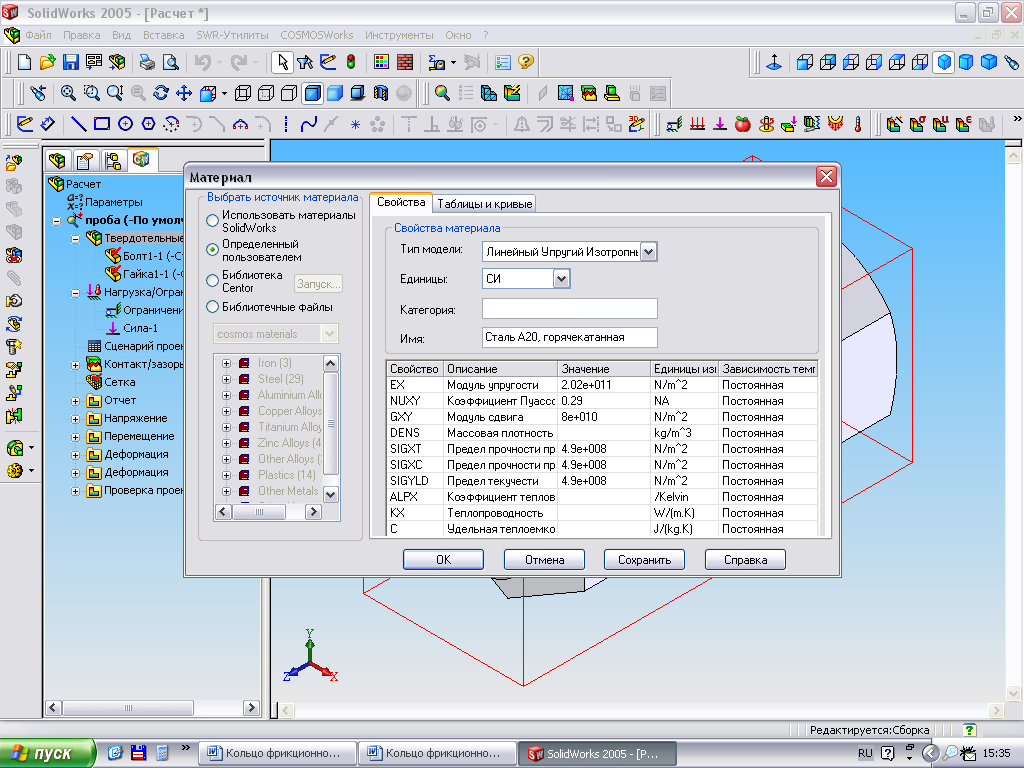Switch to 'Свойства' tab

(x=401, y=202)
